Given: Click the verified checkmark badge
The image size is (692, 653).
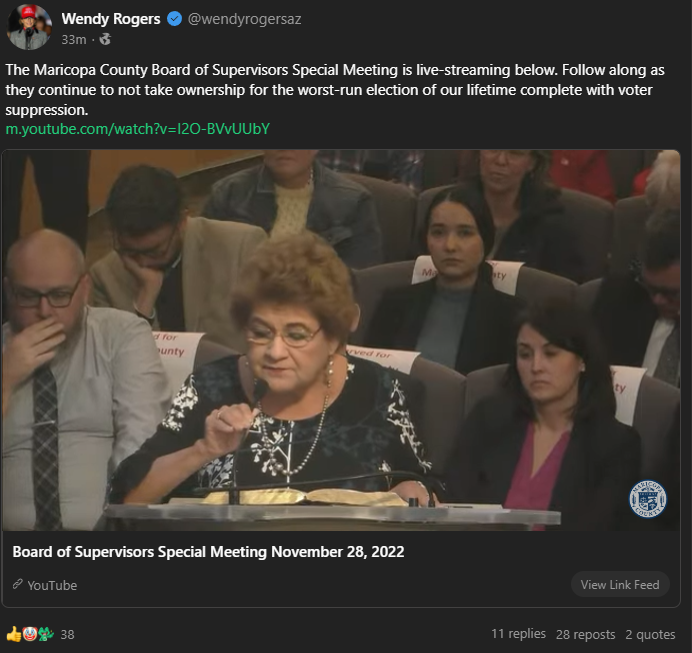Looking at the screenshot, I should [x=174, y=19].
